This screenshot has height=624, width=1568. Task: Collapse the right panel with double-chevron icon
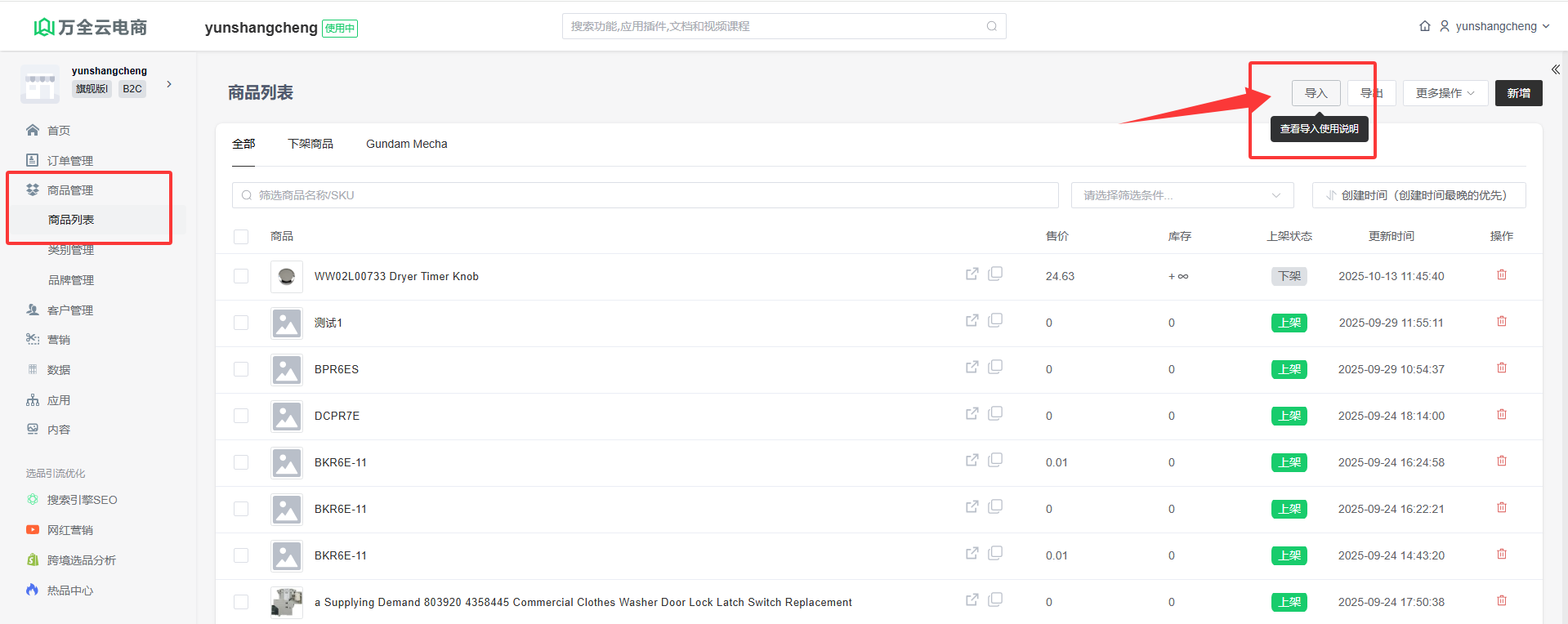click(1555, 69)
